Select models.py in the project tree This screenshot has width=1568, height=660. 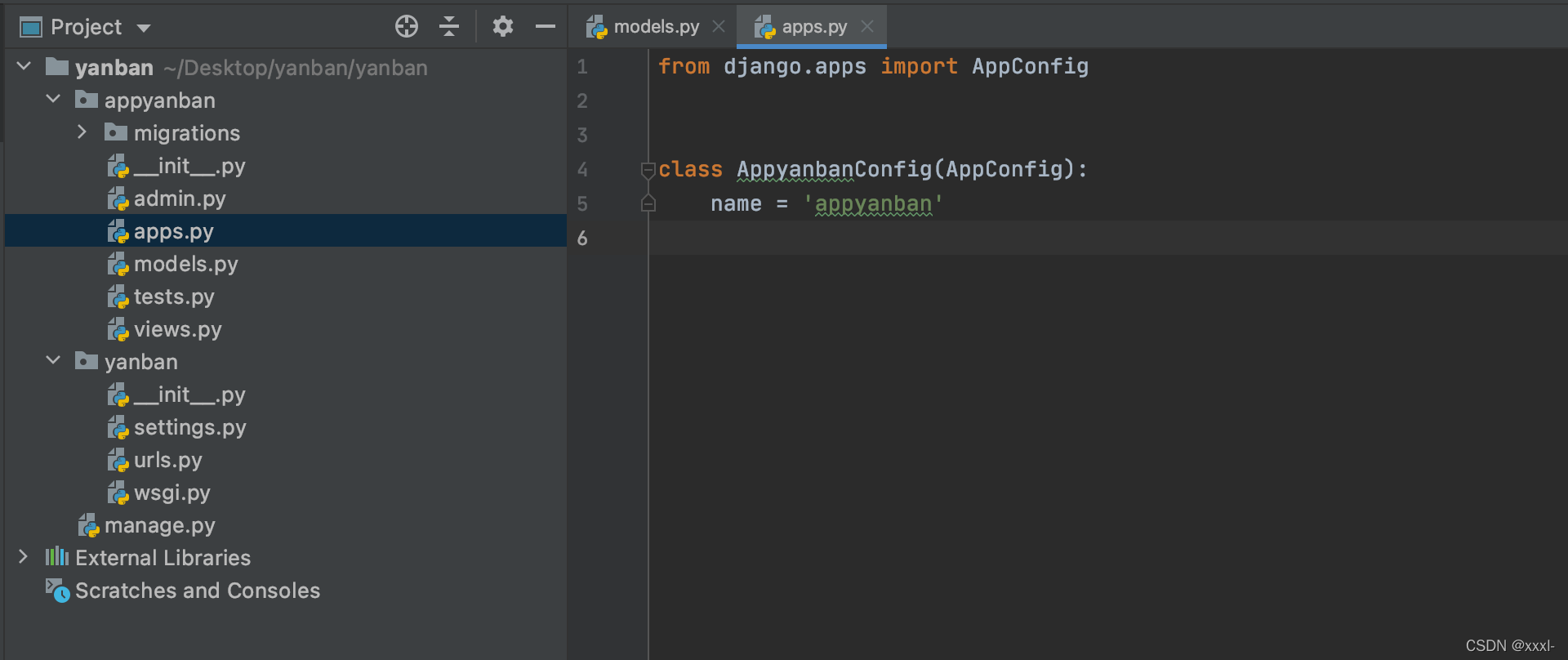click(x=286, y=264)
